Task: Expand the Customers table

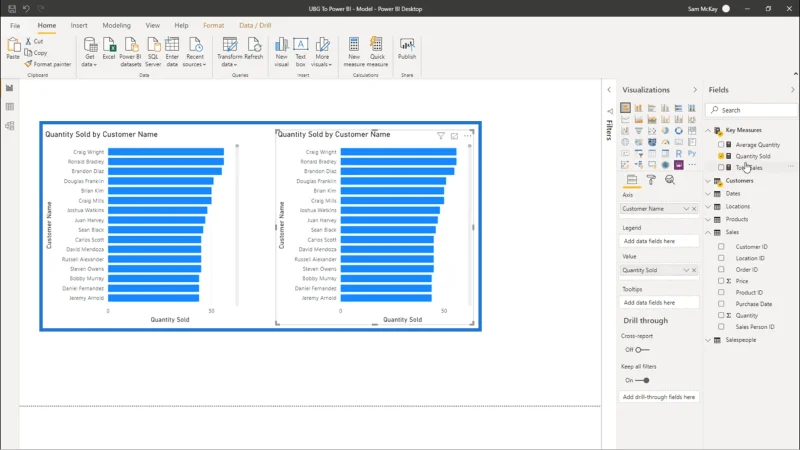Action: coord(708,181)
